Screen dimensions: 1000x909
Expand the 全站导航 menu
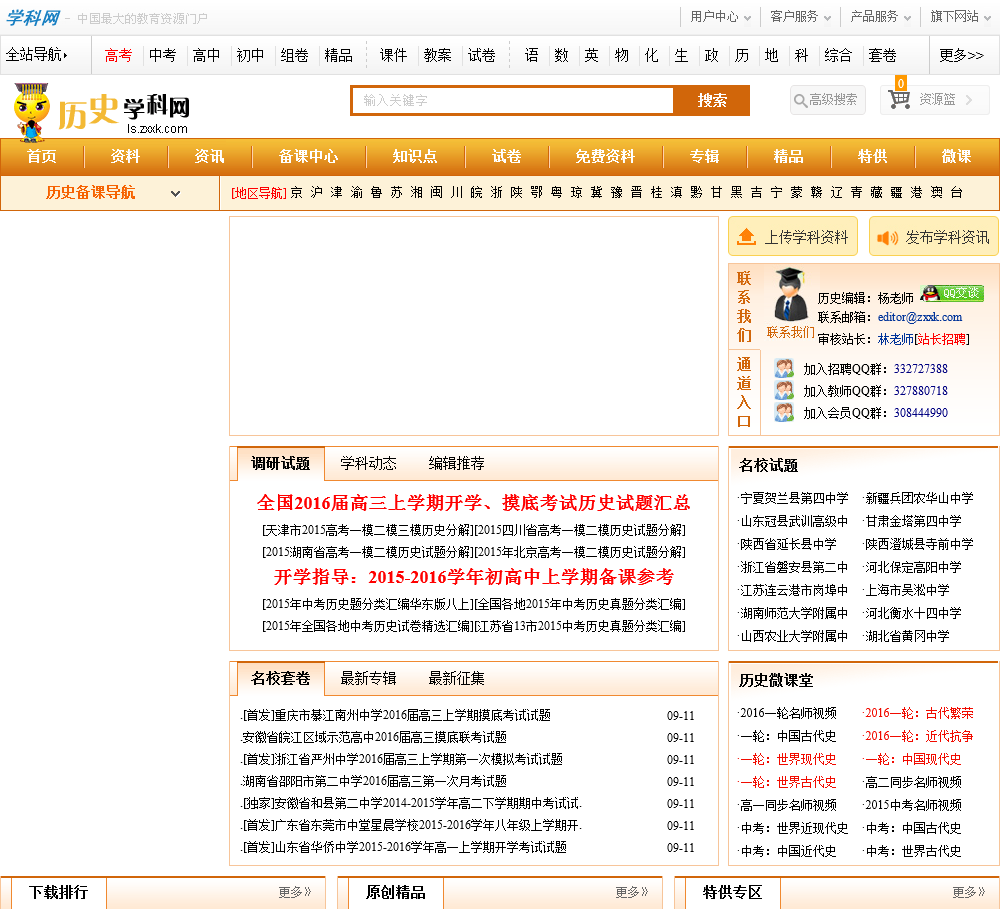click(x=37, y=55)
